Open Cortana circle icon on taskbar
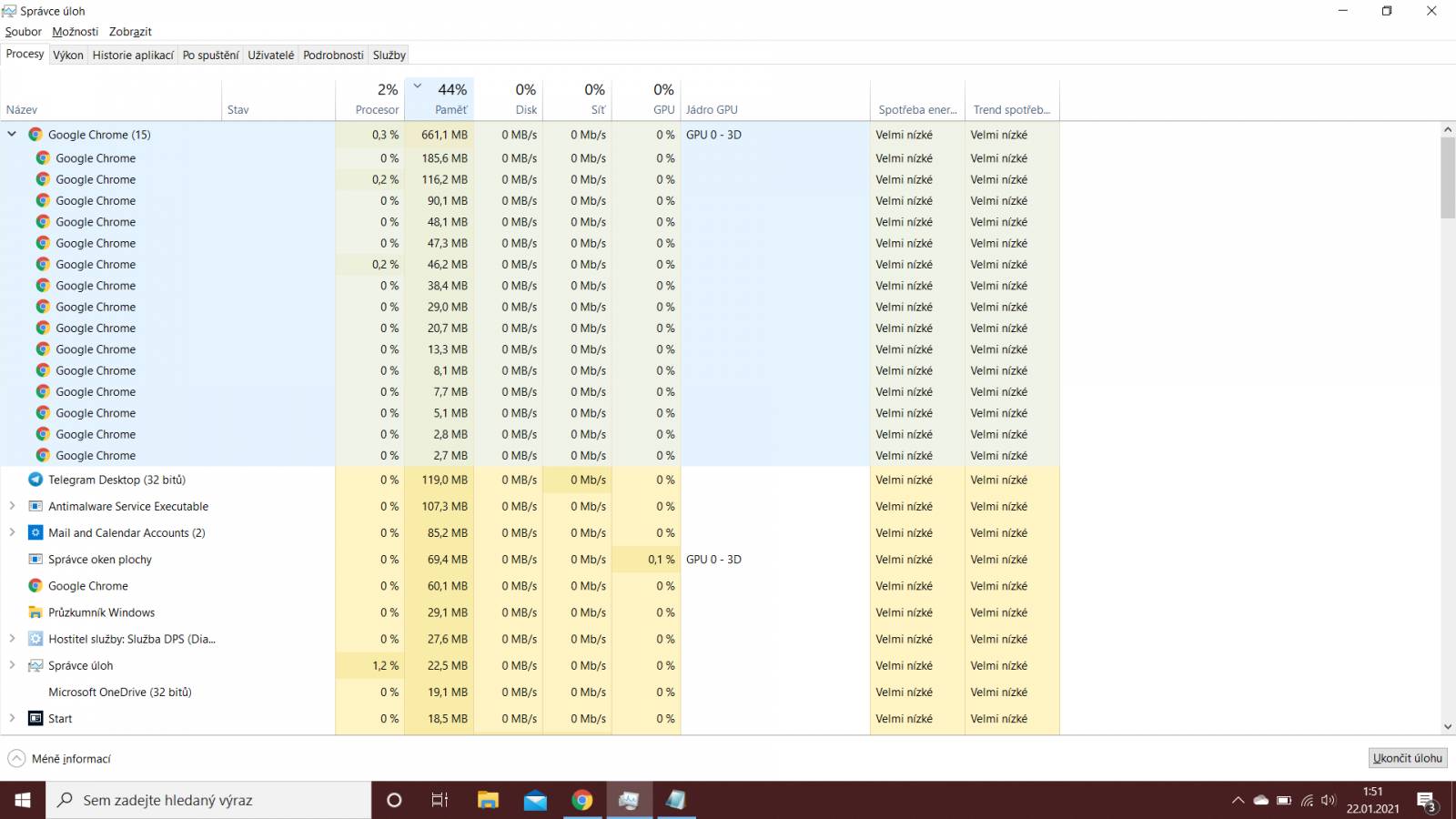Viewport: 1456px width, 819px height. 394,800
